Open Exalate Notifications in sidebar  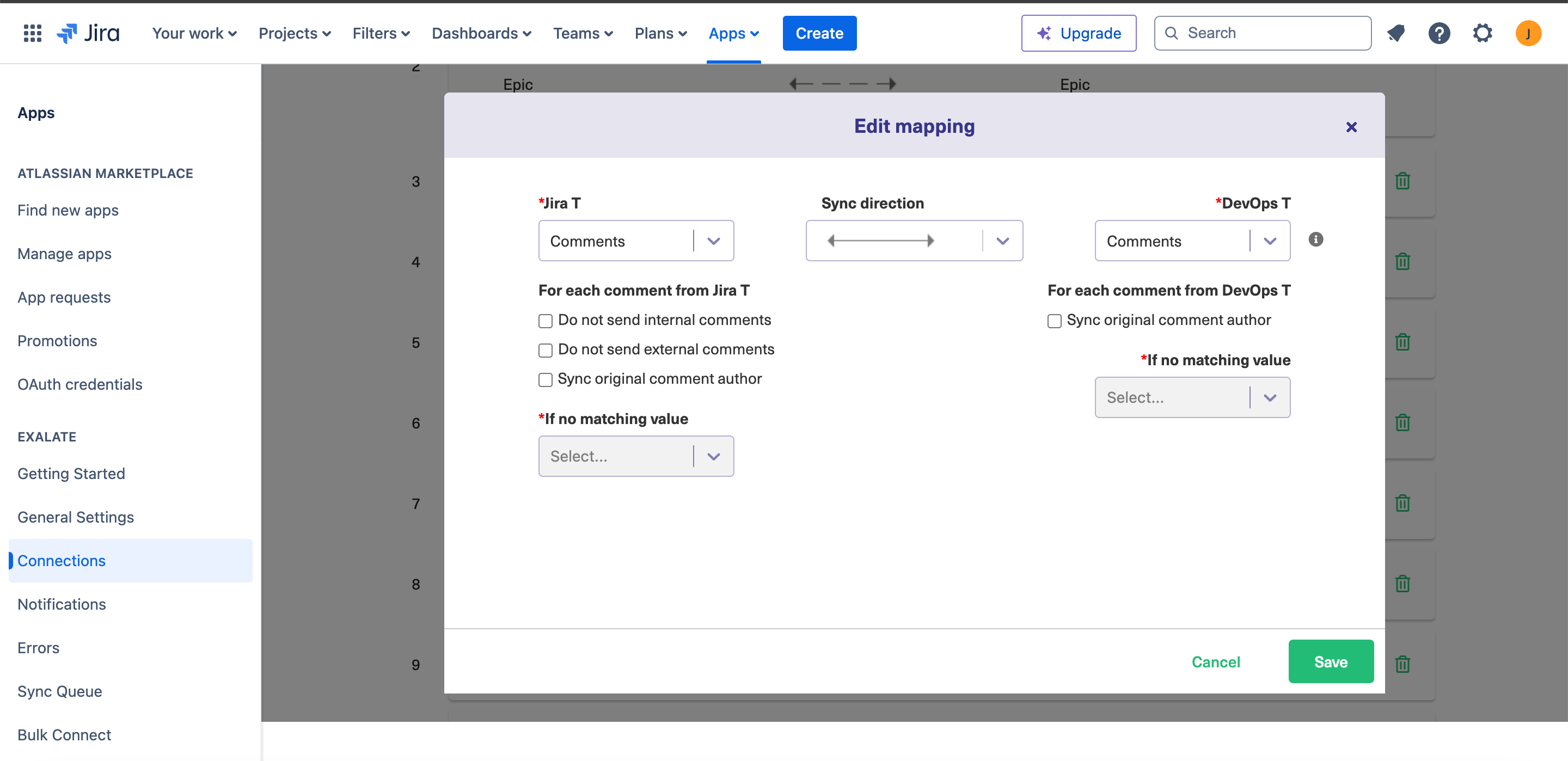point(62,604)
